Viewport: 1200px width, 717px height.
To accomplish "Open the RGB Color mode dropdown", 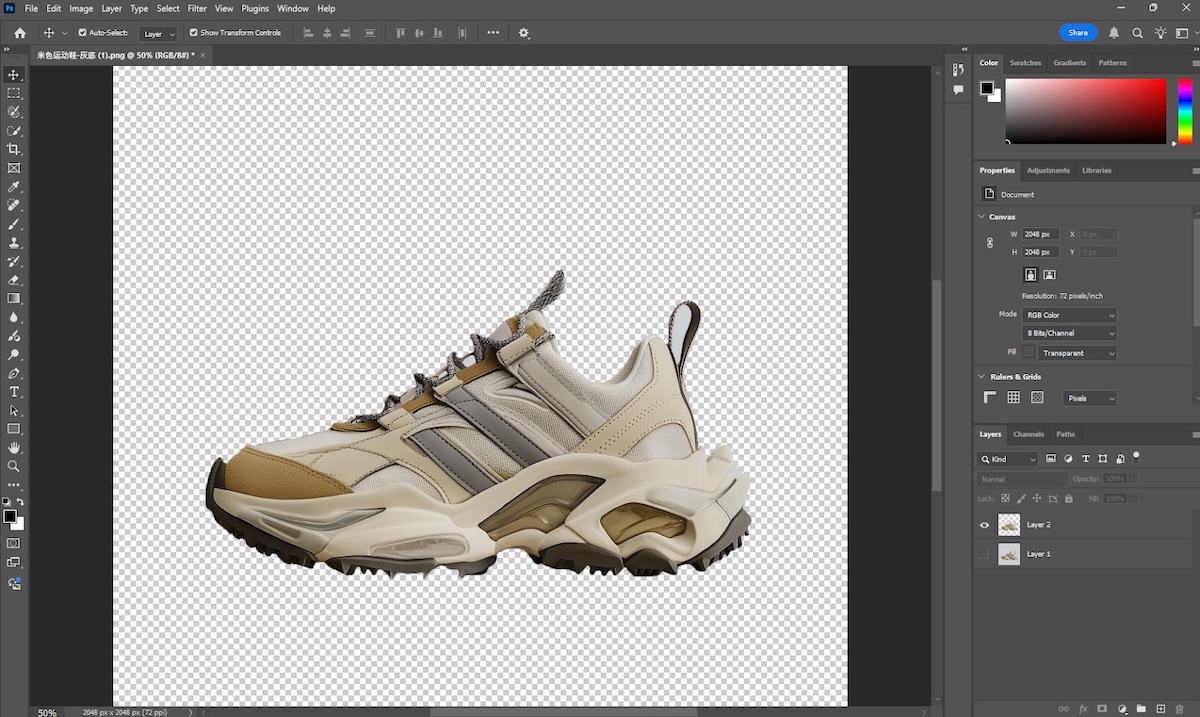I will [1069, 315].
